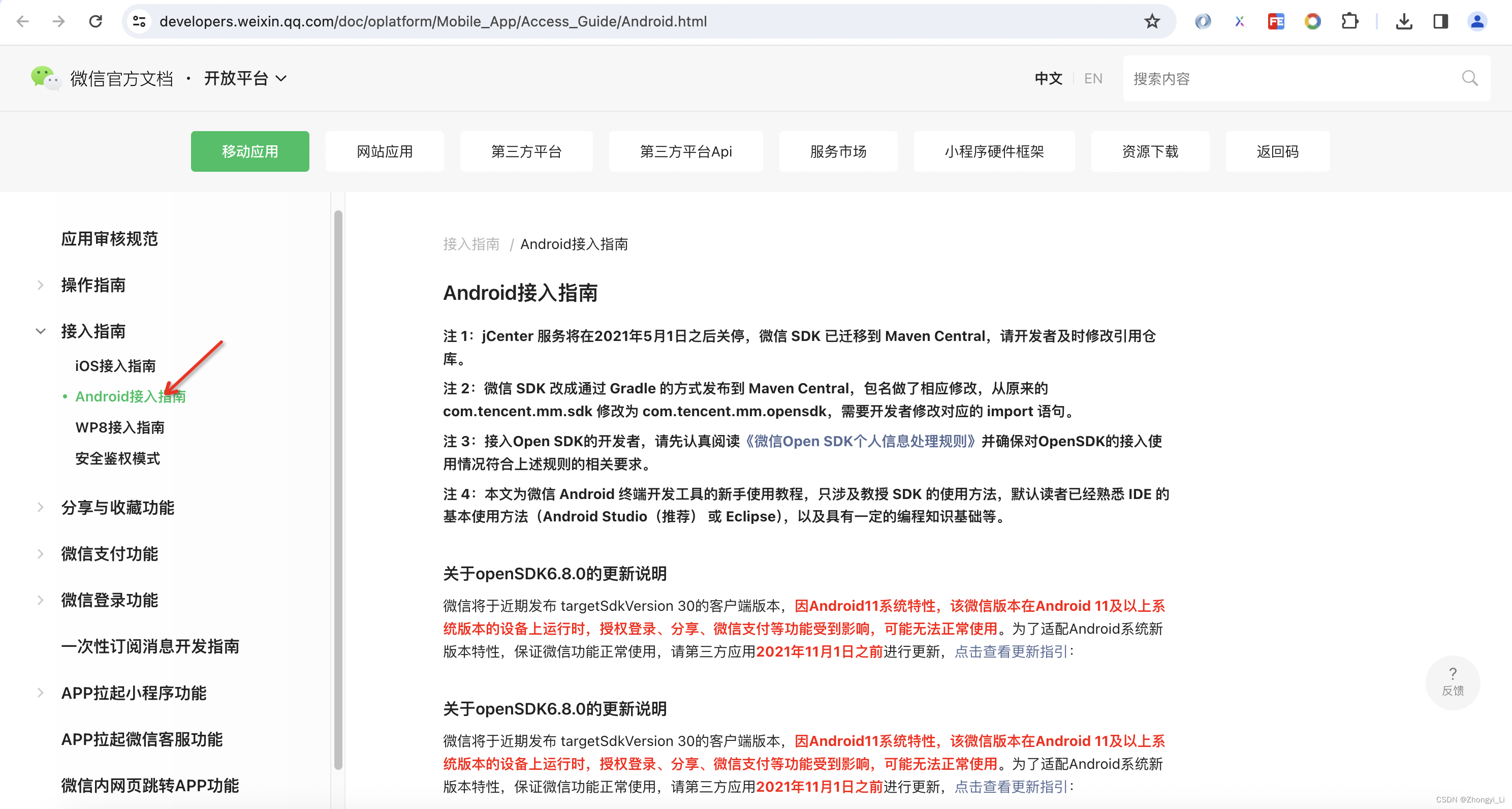Open the 开放平台 dropdown menu
This screenshot has width=1512, height=809.
coord(245,78)
